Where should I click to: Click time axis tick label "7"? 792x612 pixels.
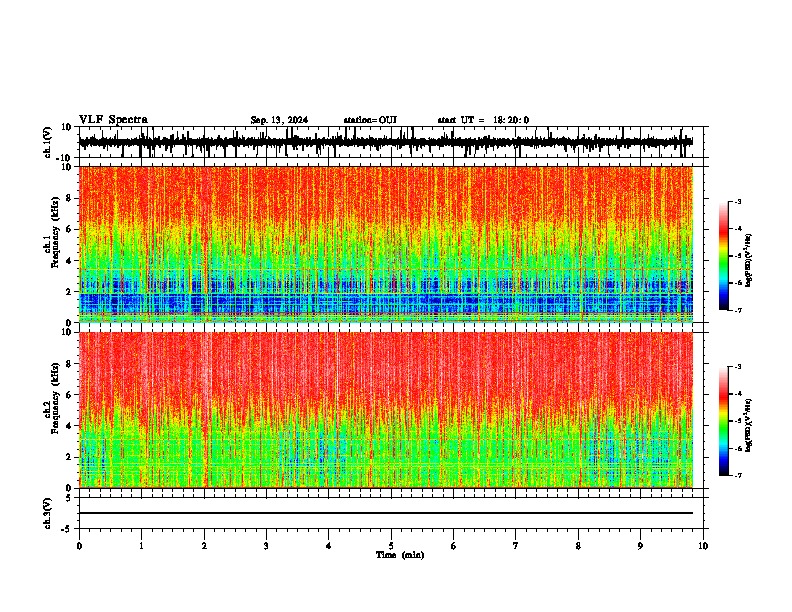[x=516, y=546]
